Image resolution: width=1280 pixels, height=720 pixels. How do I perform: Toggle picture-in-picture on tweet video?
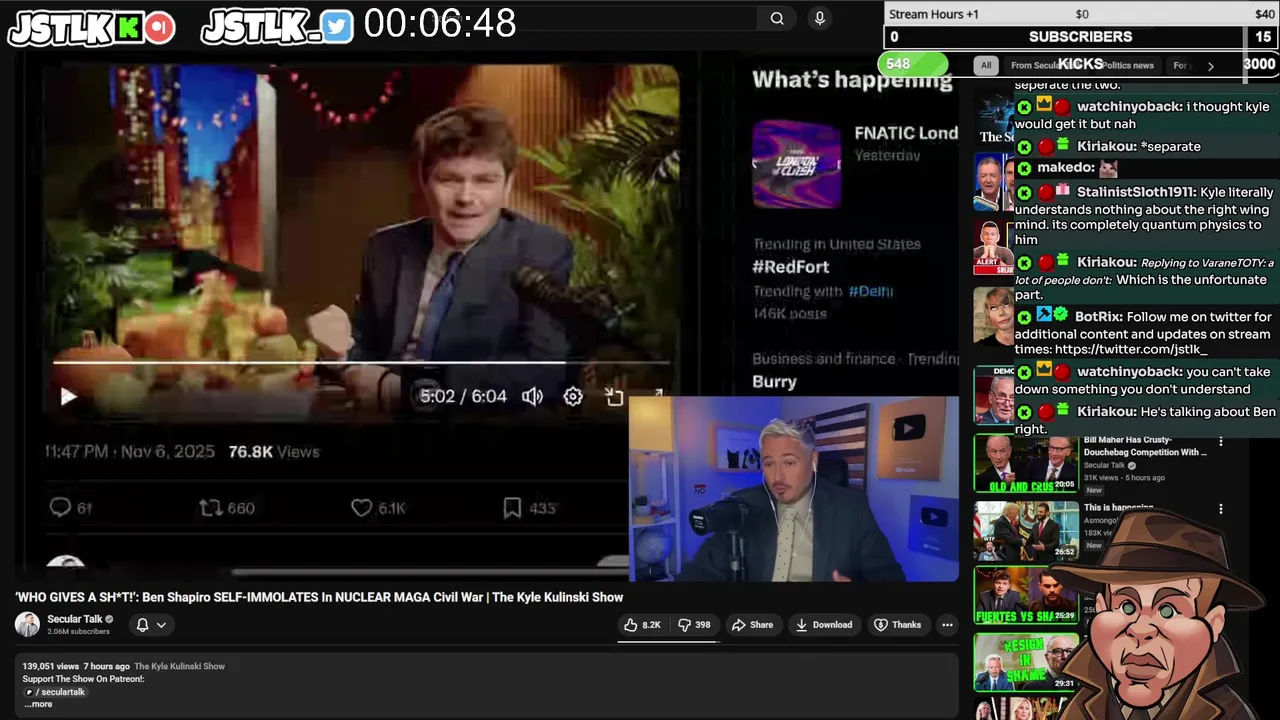click(x=614, y=396)
